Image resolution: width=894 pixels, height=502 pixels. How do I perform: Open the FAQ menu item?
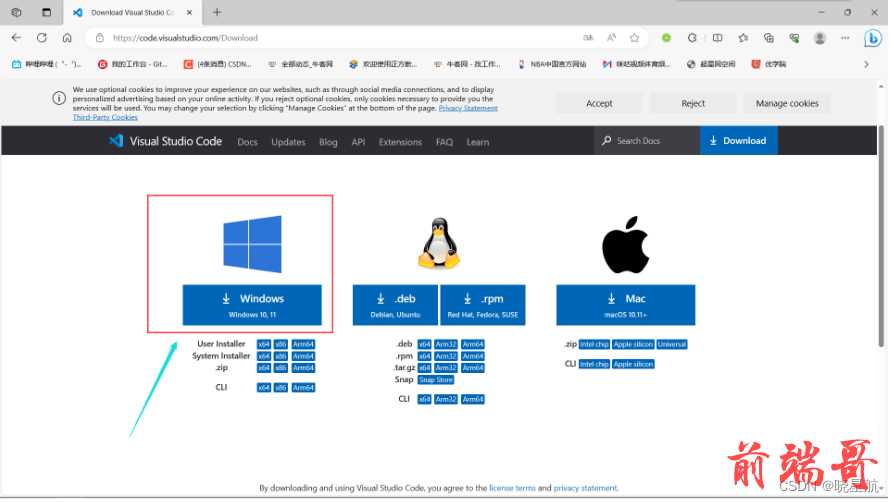point(444,142)
